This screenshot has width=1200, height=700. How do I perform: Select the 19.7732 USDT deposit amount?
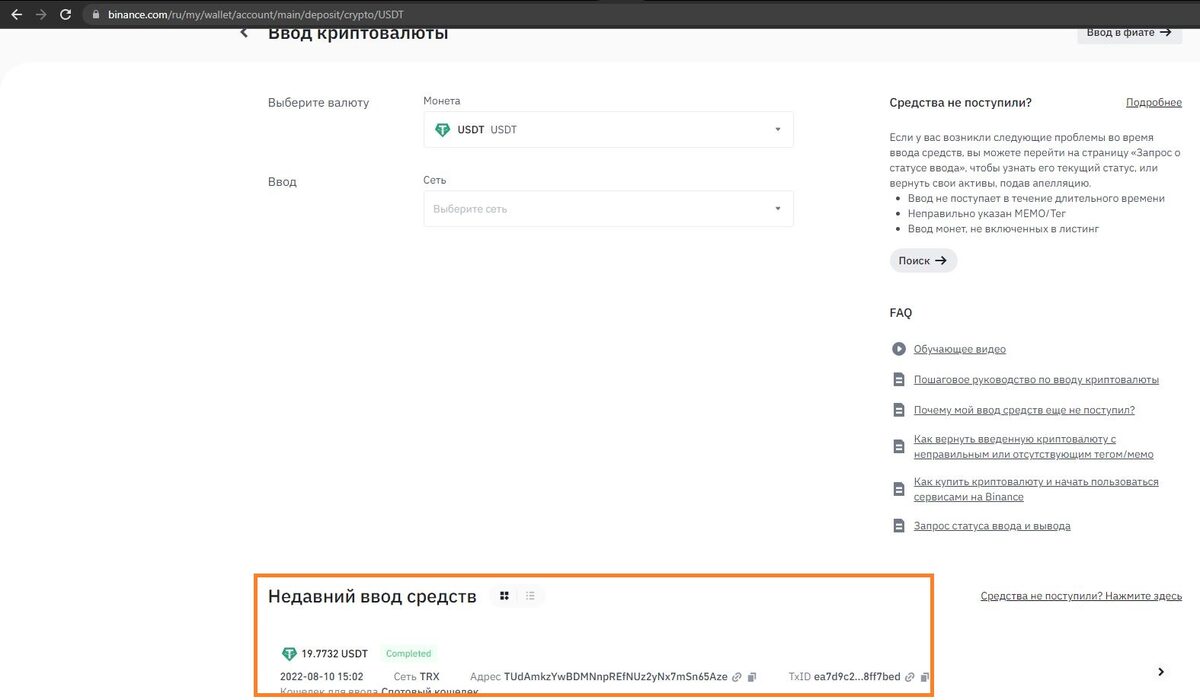point(334,654)
